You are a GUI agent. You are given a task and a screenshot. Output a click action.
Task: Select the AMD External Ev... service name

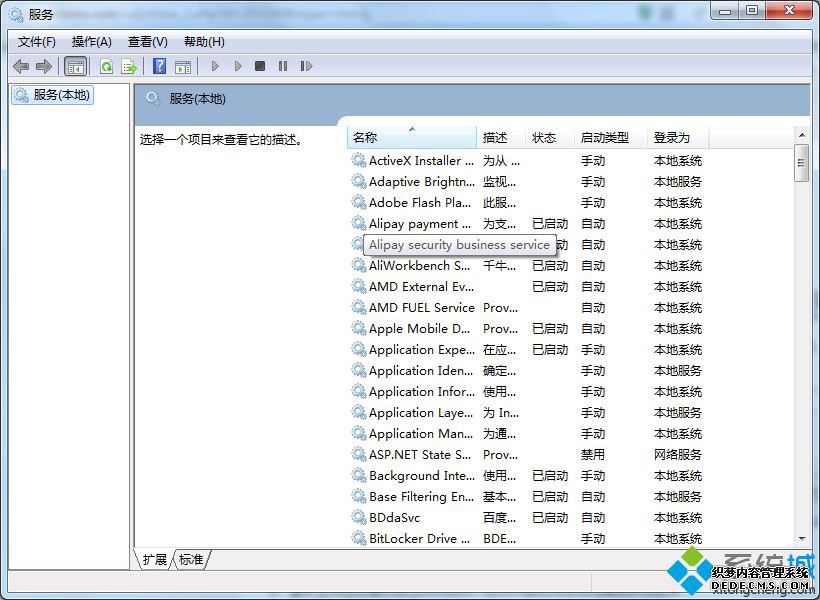coord(421,287)
